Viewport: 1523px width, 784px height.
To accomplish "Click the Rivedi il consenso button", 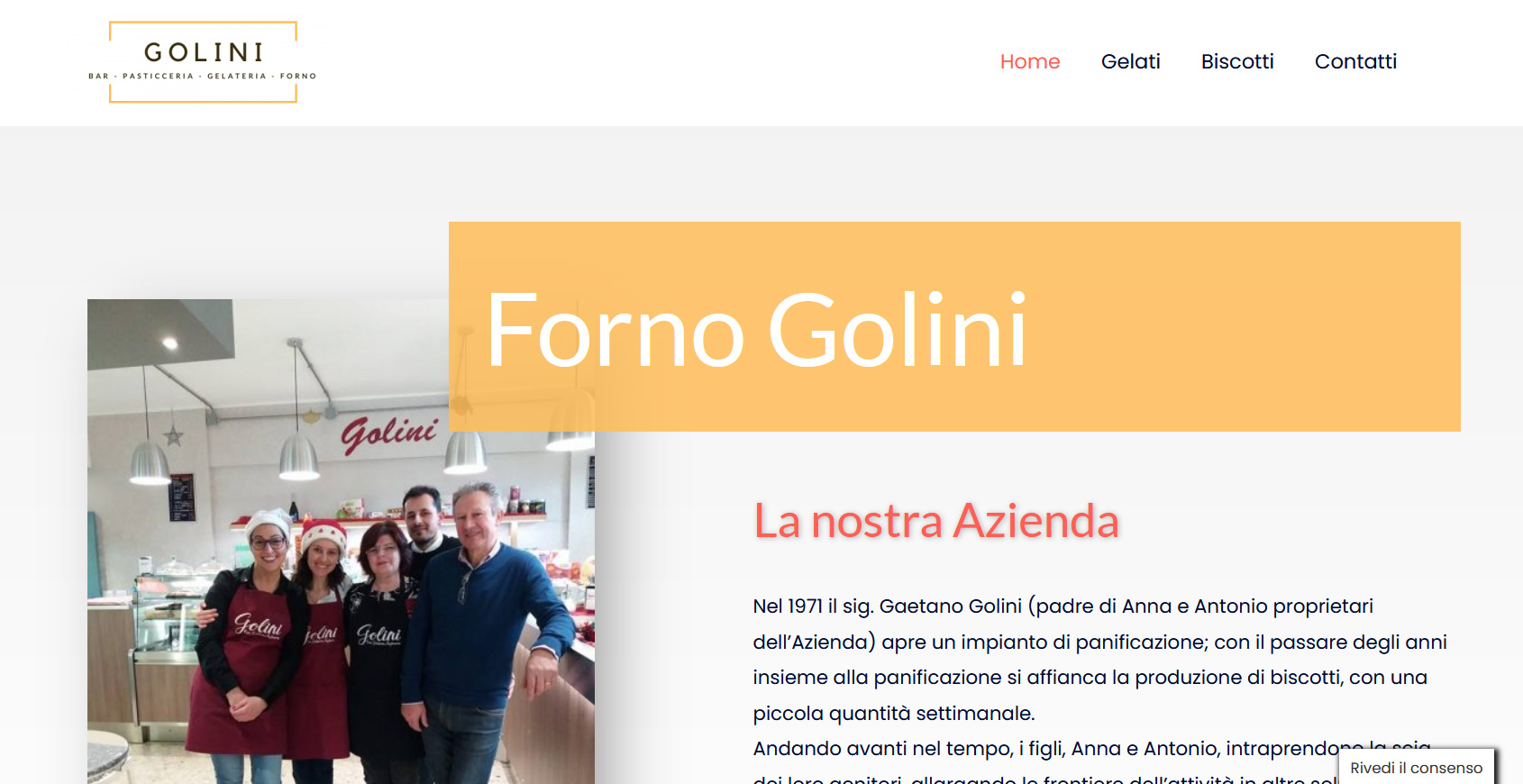I will tap(1416, 768).
